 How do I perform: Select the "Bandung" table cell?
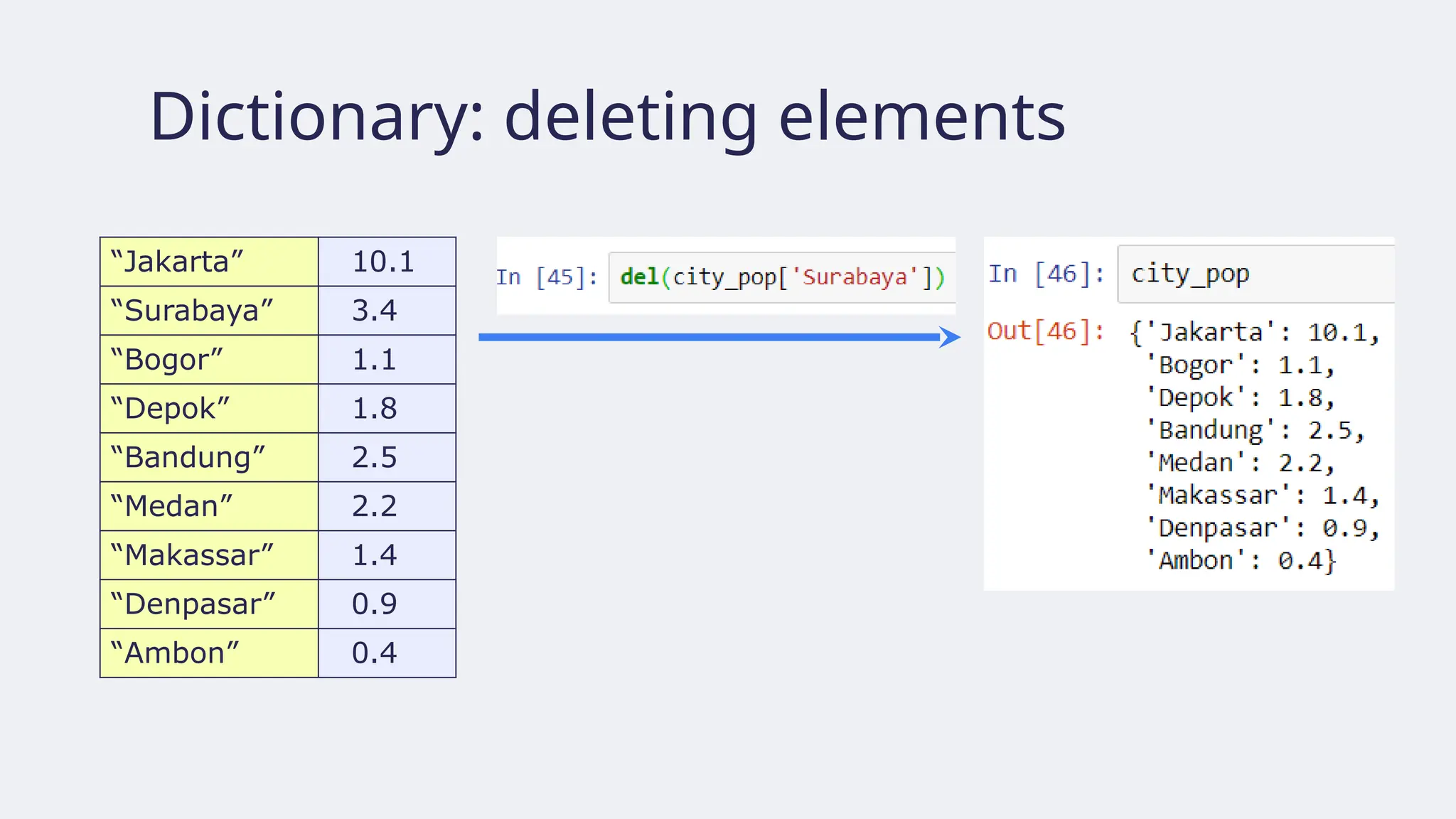pos(209,457)
